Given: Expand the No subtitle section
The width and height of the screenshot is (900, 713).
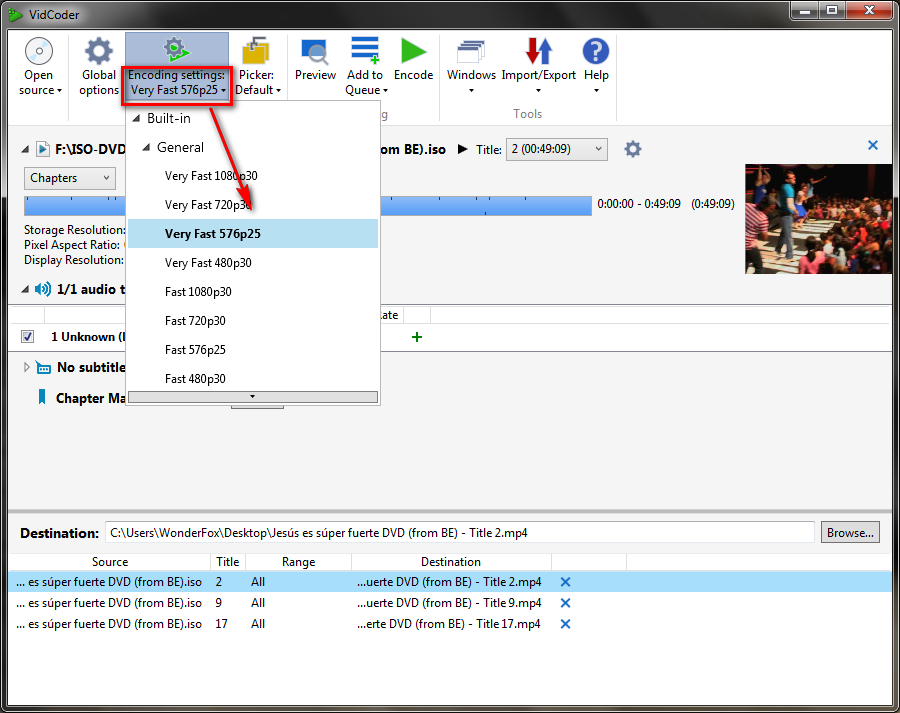Looking at the screenshot, I should click(x=27, y=367).
